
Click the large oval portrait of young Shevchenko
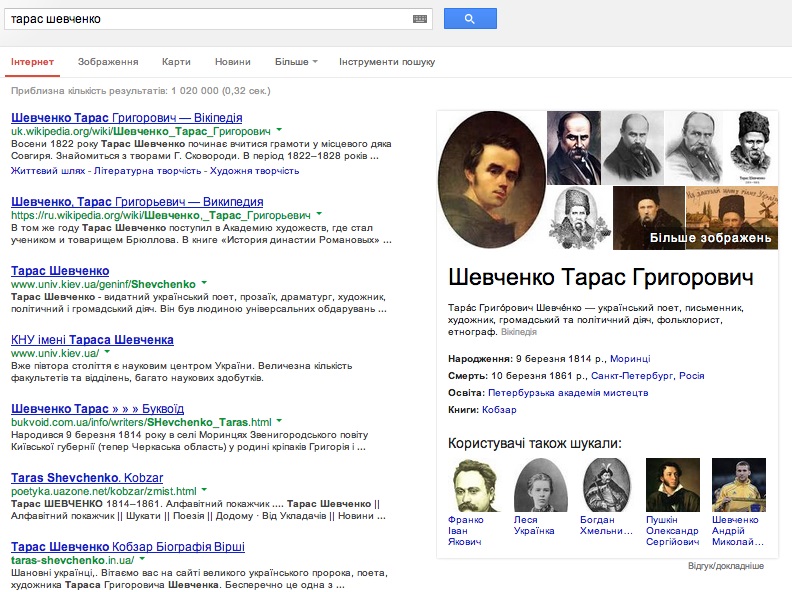pos(491,180)
